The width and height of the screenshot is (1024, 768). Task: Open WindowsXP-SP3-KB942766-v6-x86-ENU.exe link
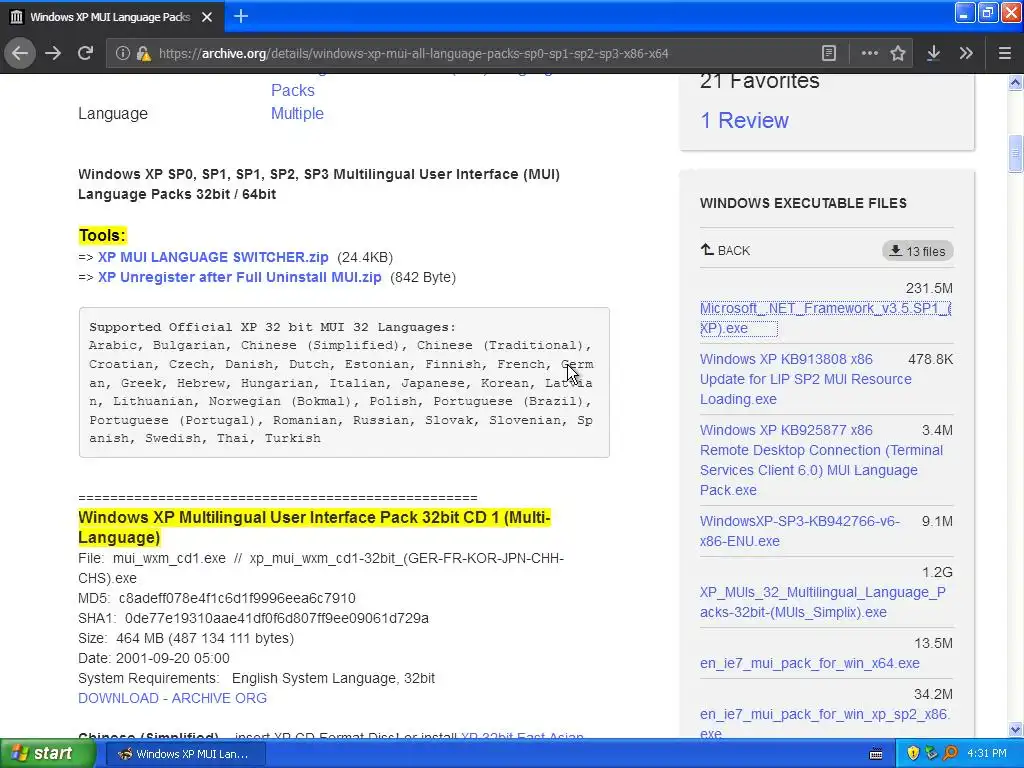pos(799,531)
